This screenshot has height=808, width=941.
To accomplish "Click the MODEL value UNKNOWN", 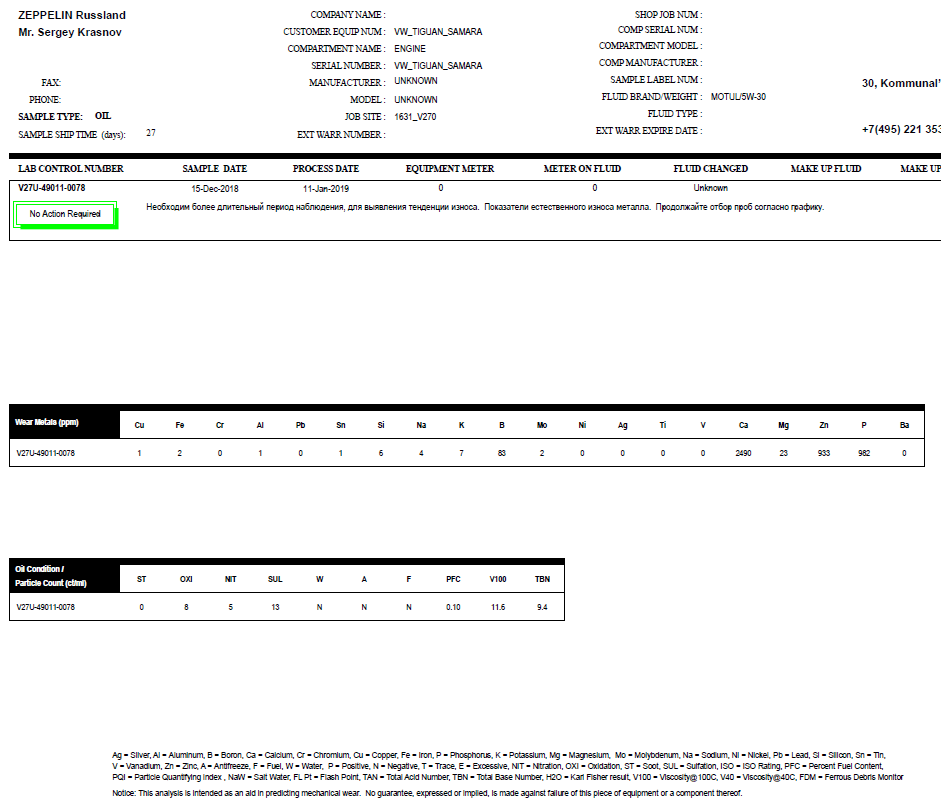I will [x=416, y=100].
